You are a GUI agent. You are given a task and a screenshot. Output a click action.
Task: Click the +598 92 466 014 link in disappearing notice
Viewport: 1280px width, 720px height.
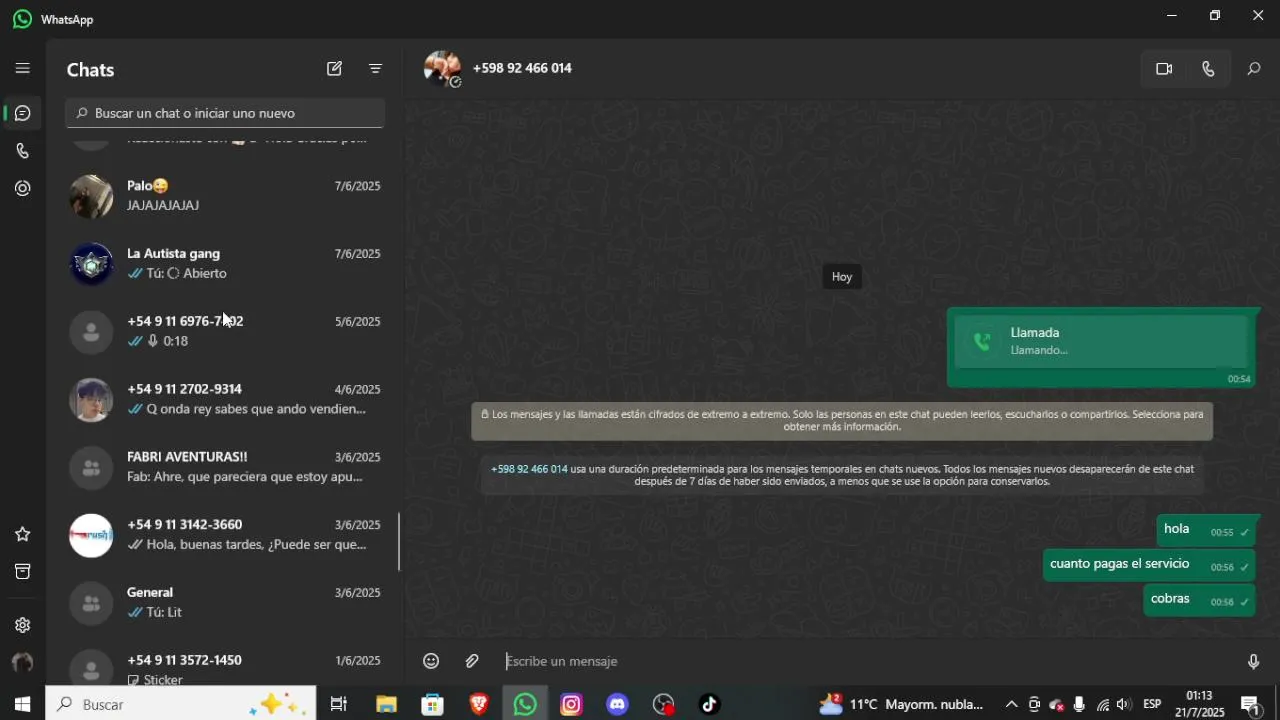click(529, 469)
